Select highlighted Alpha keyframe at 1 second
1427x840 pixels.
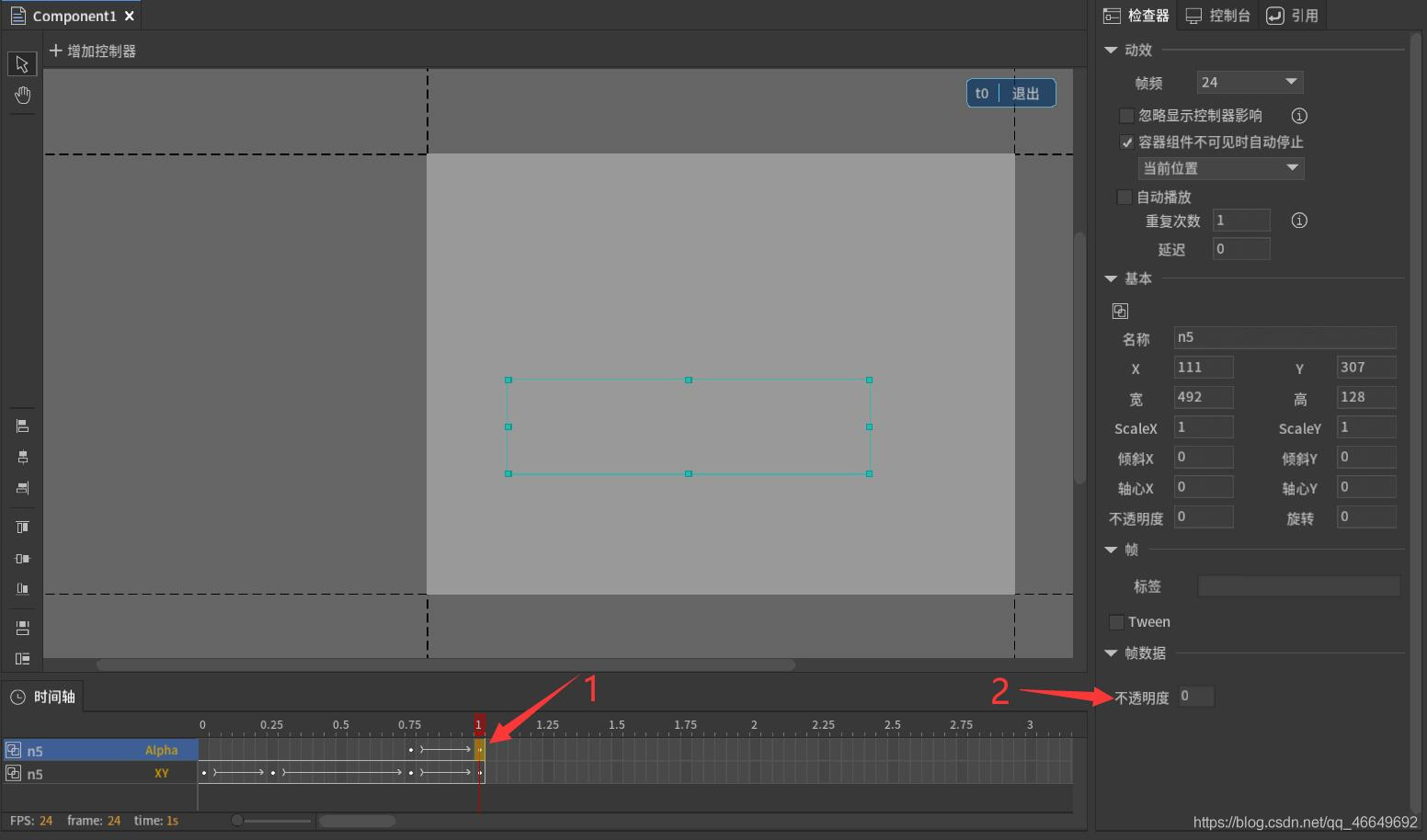point(480,750)
